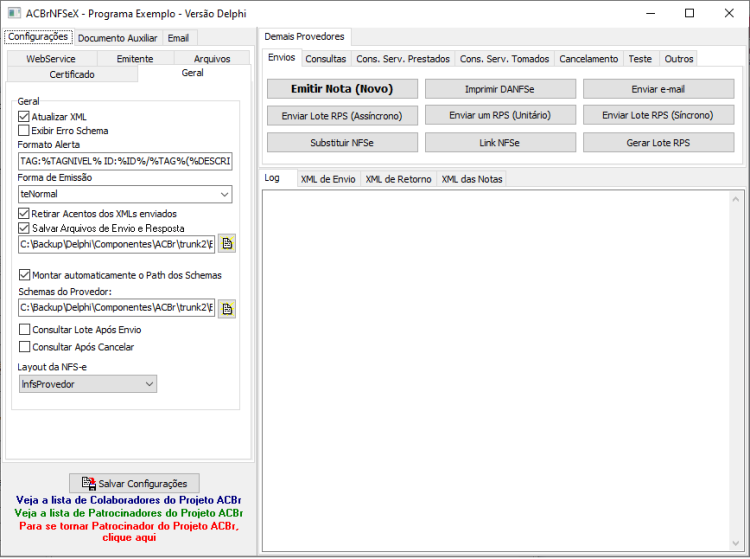The image size is (750, 559).
Task: Enable the Exibir Erro Schema checkbox
Action: (x=23, y=131)
